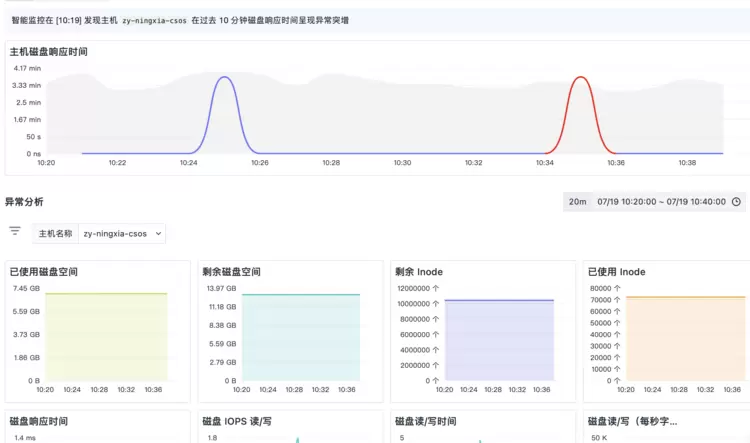Click the 主机磁盘响应时间 chart title

pyautogui.click(x=48, y=51)
